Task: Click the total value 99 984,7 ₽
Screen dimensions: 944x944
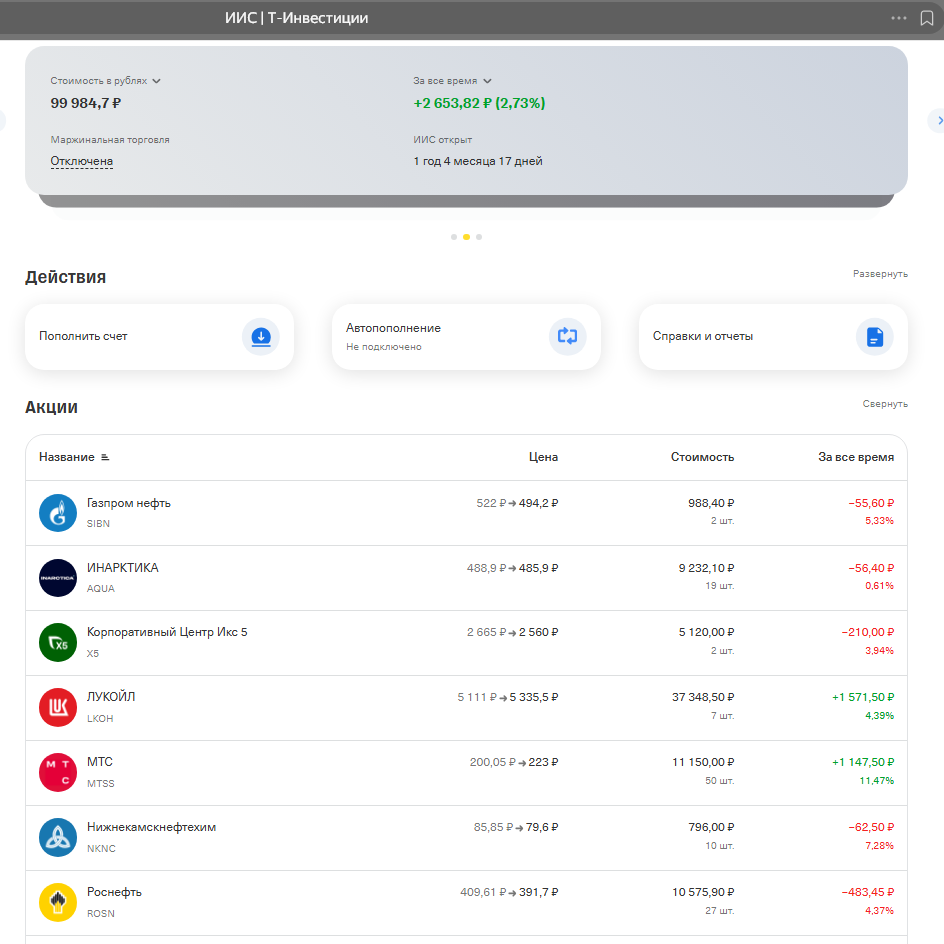Action: pos(85,104)
